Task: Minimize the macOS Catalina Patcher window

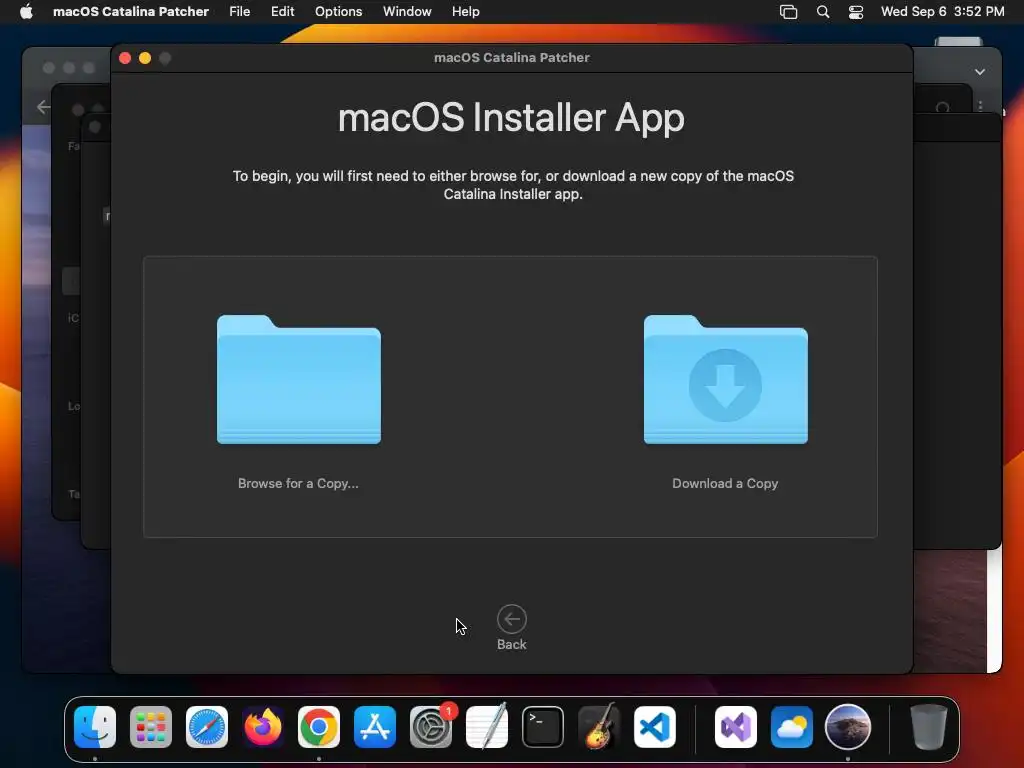Action: click(145, 58)
